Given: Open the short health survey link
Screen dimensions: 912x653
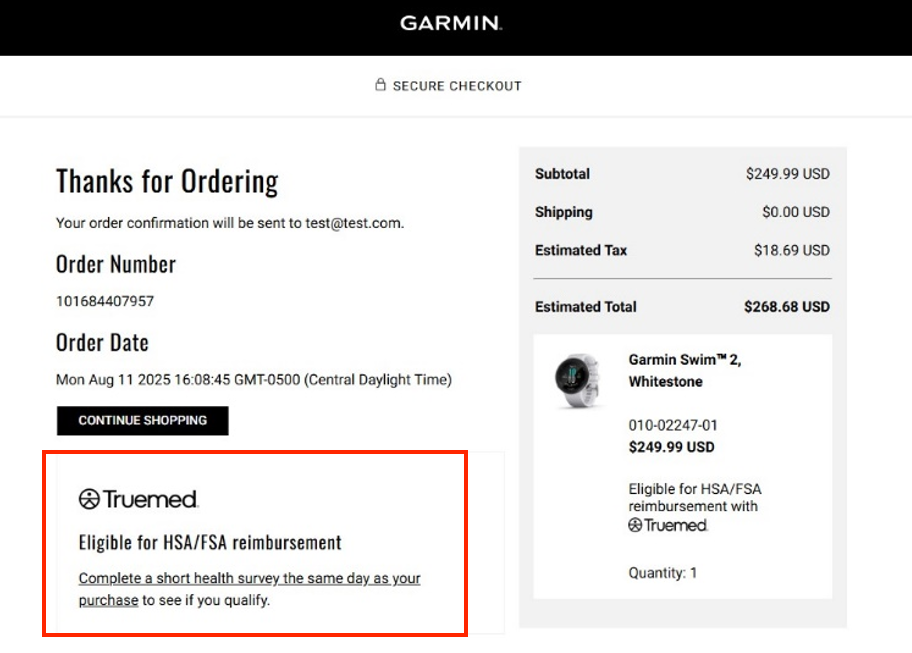Looking at the screenshot, I should click(x=249, y=579).
